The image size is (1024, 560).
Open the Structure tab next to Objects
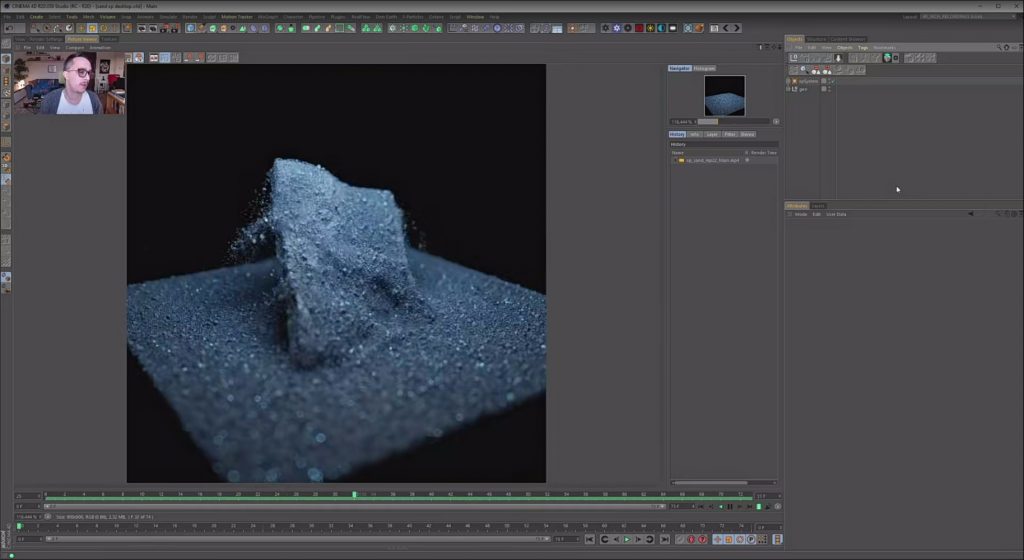pos(816,39)
